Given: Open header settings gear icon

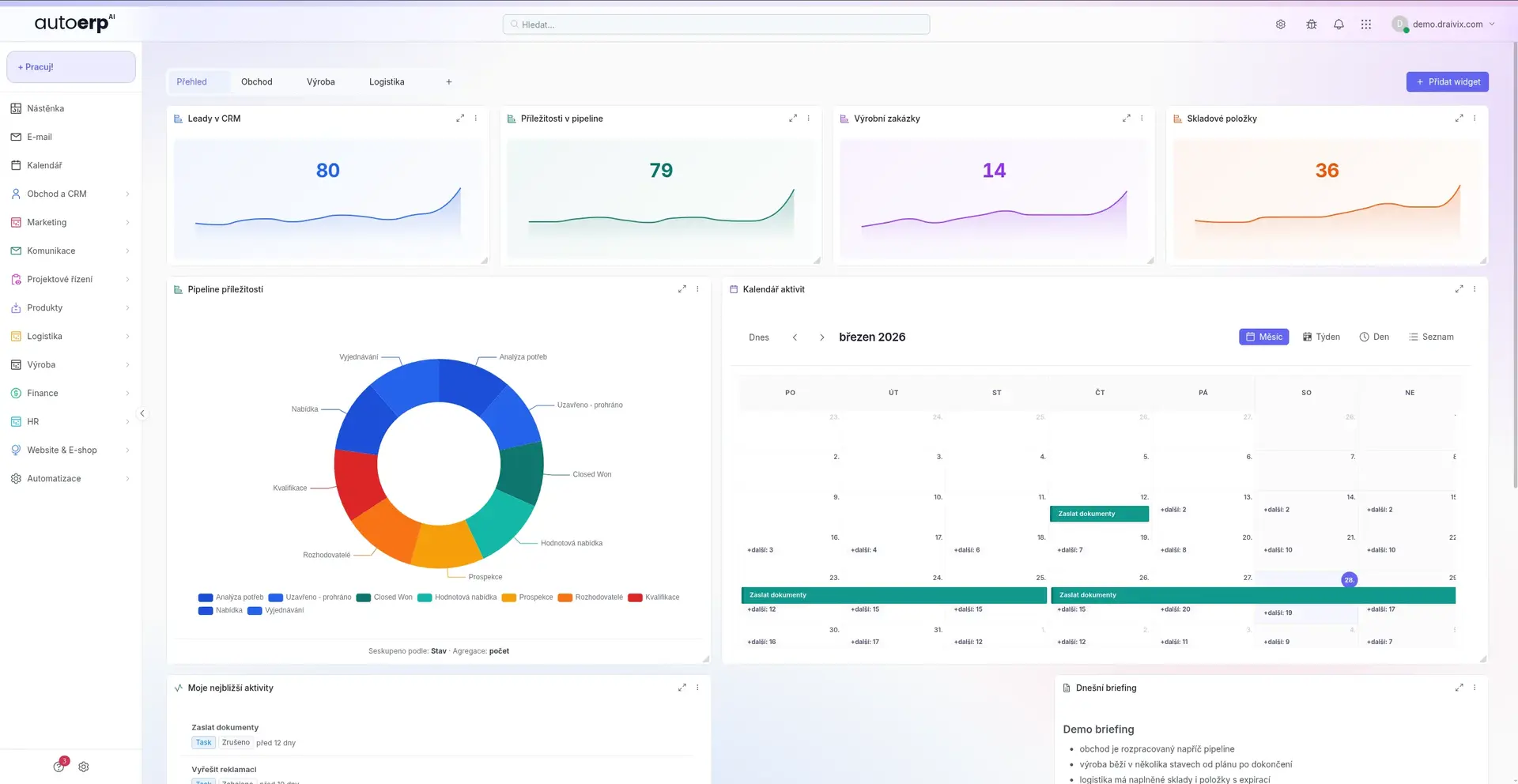Looking at the screenshot, I should coord(1281,24).
